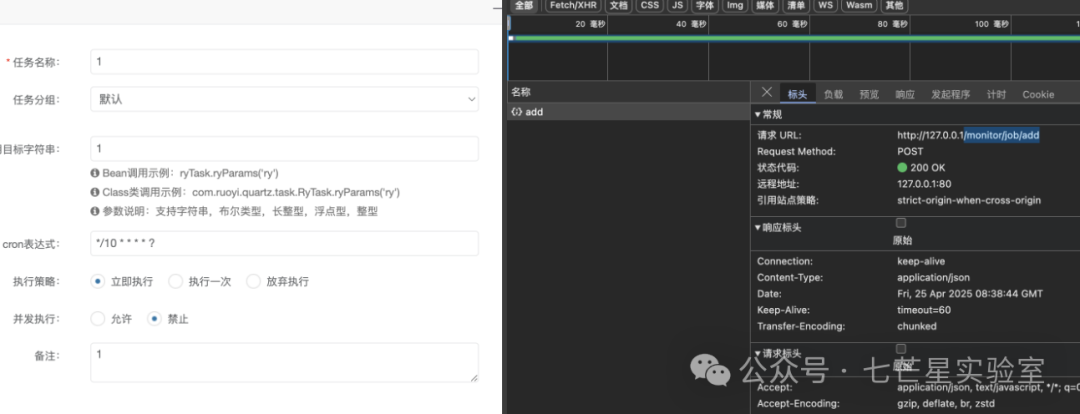Switch to the 标头 tab
Viewport: 1080px width, 414px height.
(798, 94)
